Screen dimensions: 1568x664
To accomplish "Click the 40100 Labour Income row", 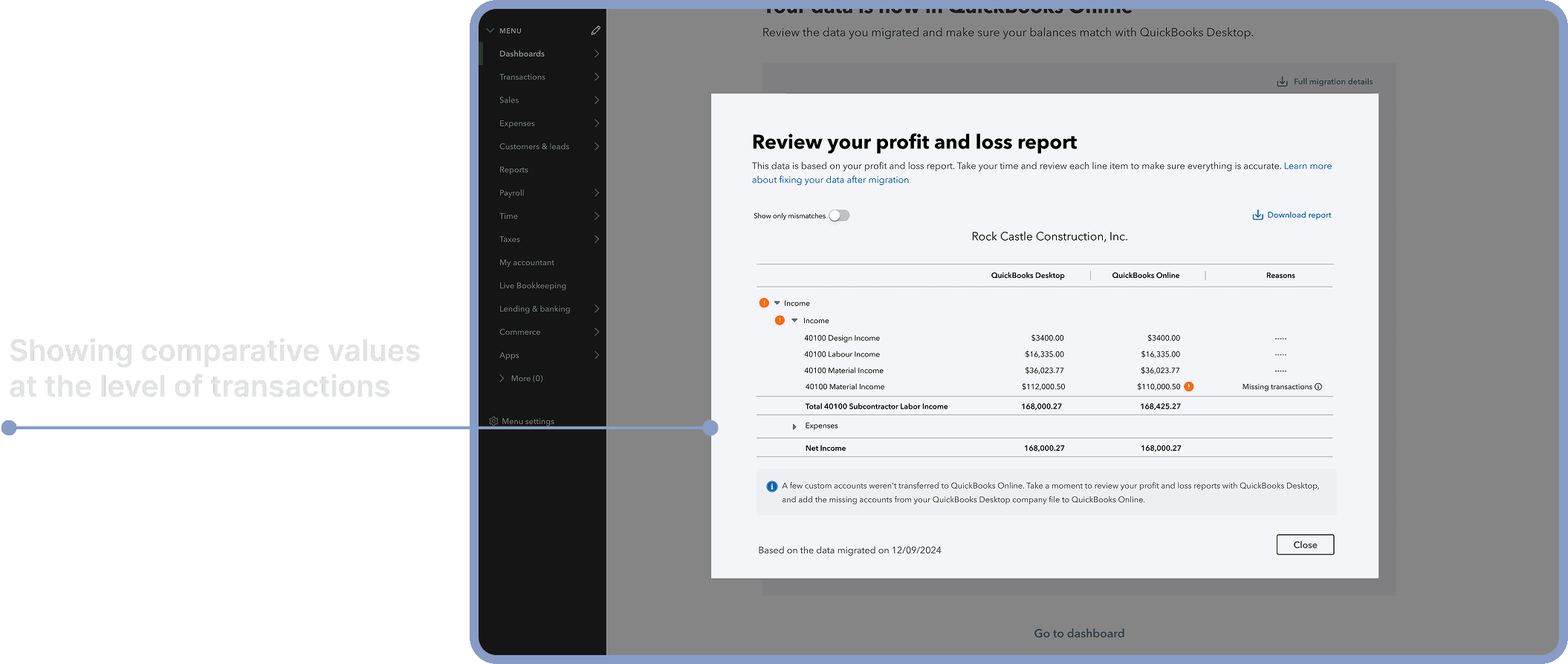I will (1044, 354).
